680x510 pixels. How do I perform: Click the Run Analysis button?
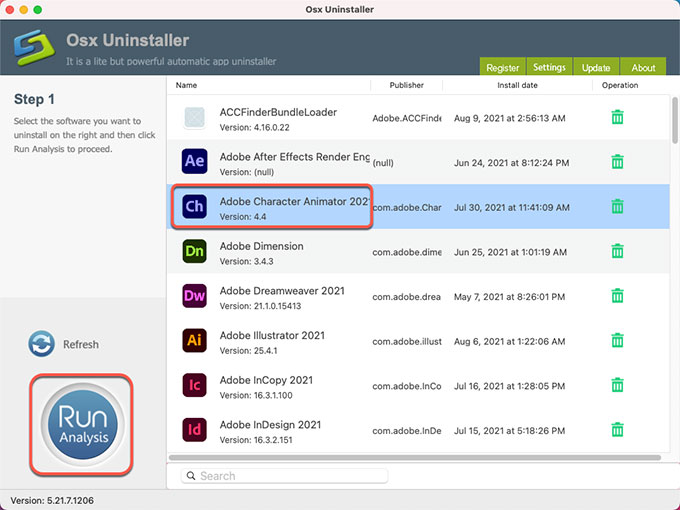82,425
